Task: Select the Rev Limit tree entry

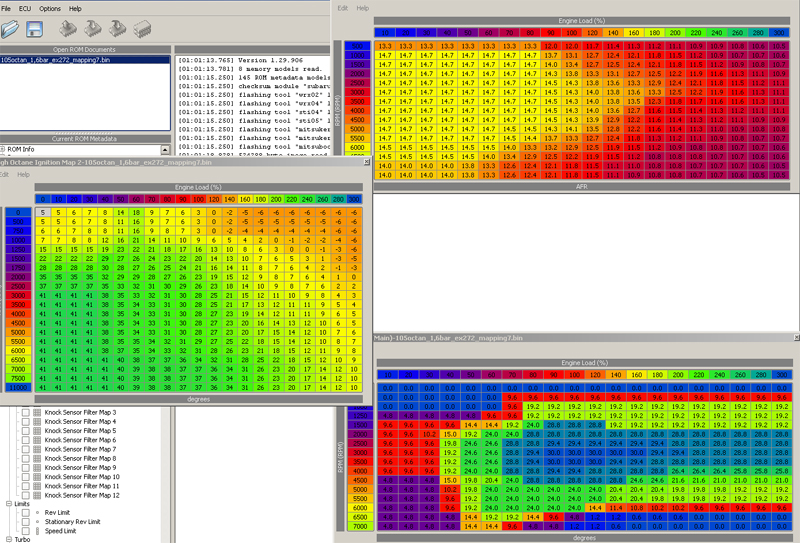Action: [x=57, y=512]
